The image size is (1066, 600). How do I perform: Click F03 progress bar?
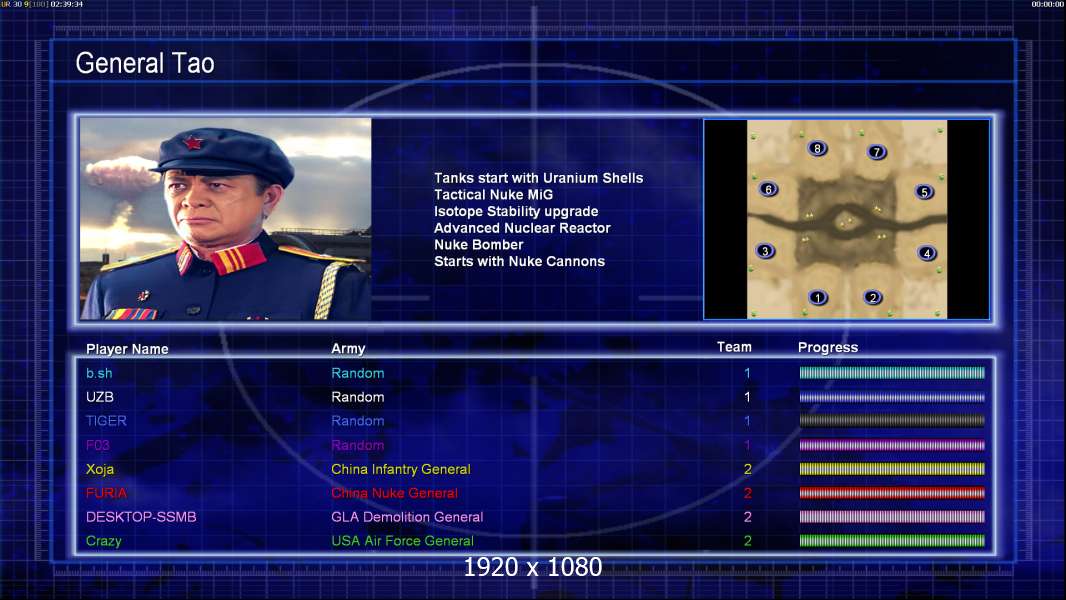(892, 445)
